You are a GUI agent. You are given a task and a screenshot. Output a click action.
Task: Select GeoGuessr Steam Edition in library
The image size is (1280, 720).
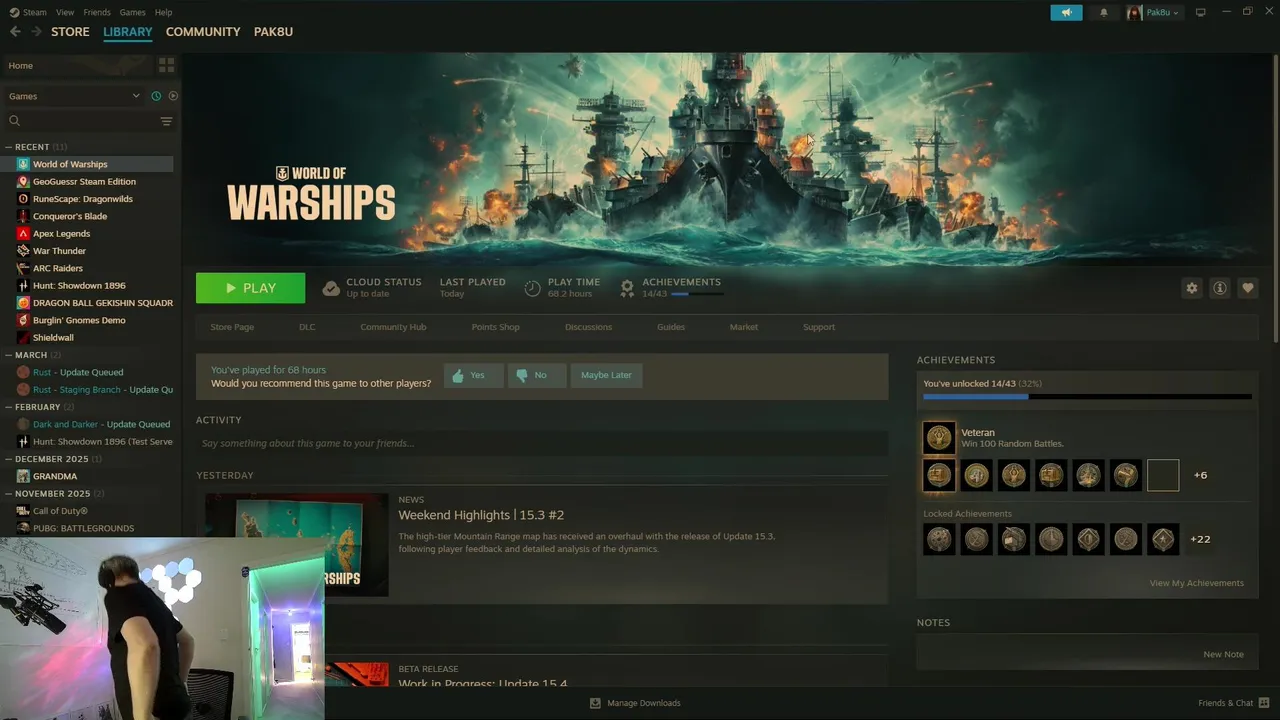click(84, 182)
